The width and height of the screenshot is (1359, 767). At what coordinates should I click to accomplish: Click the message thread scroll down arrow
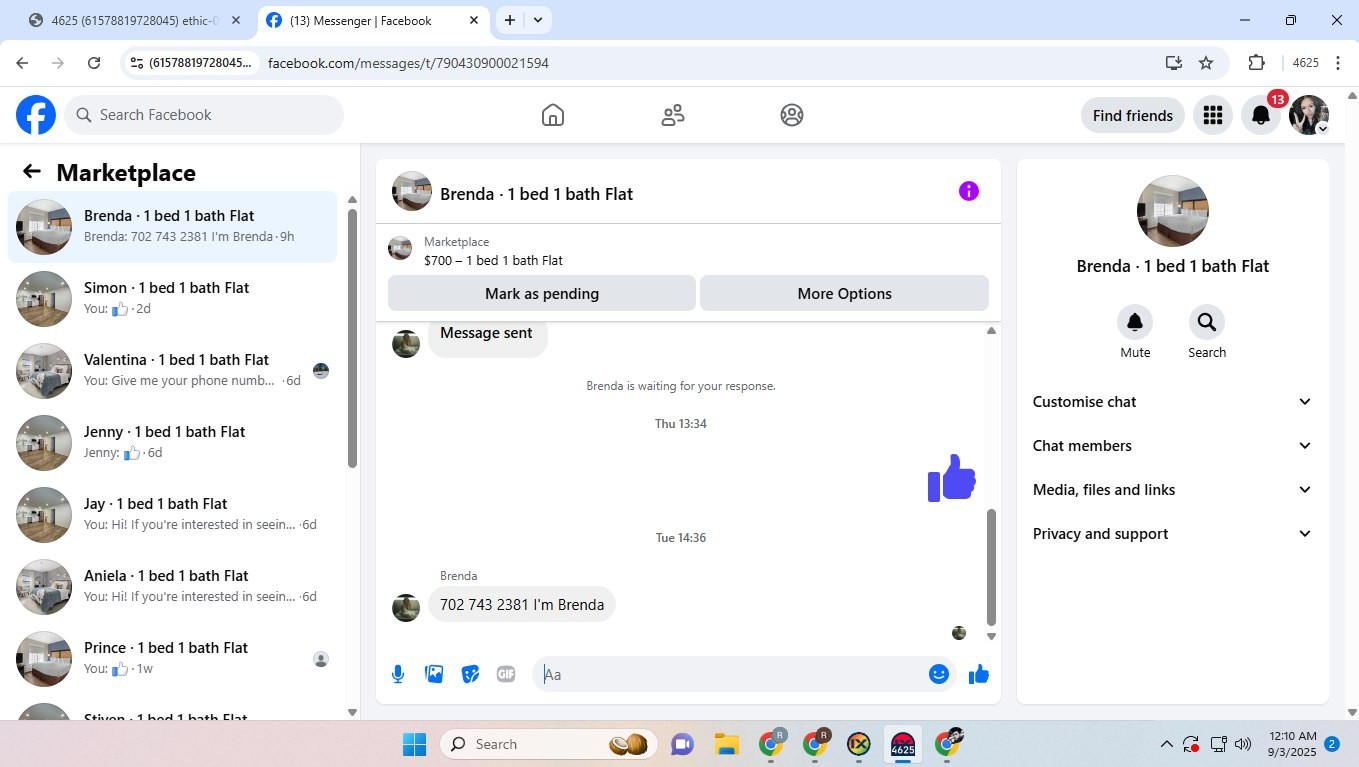(x=991, y=636)
